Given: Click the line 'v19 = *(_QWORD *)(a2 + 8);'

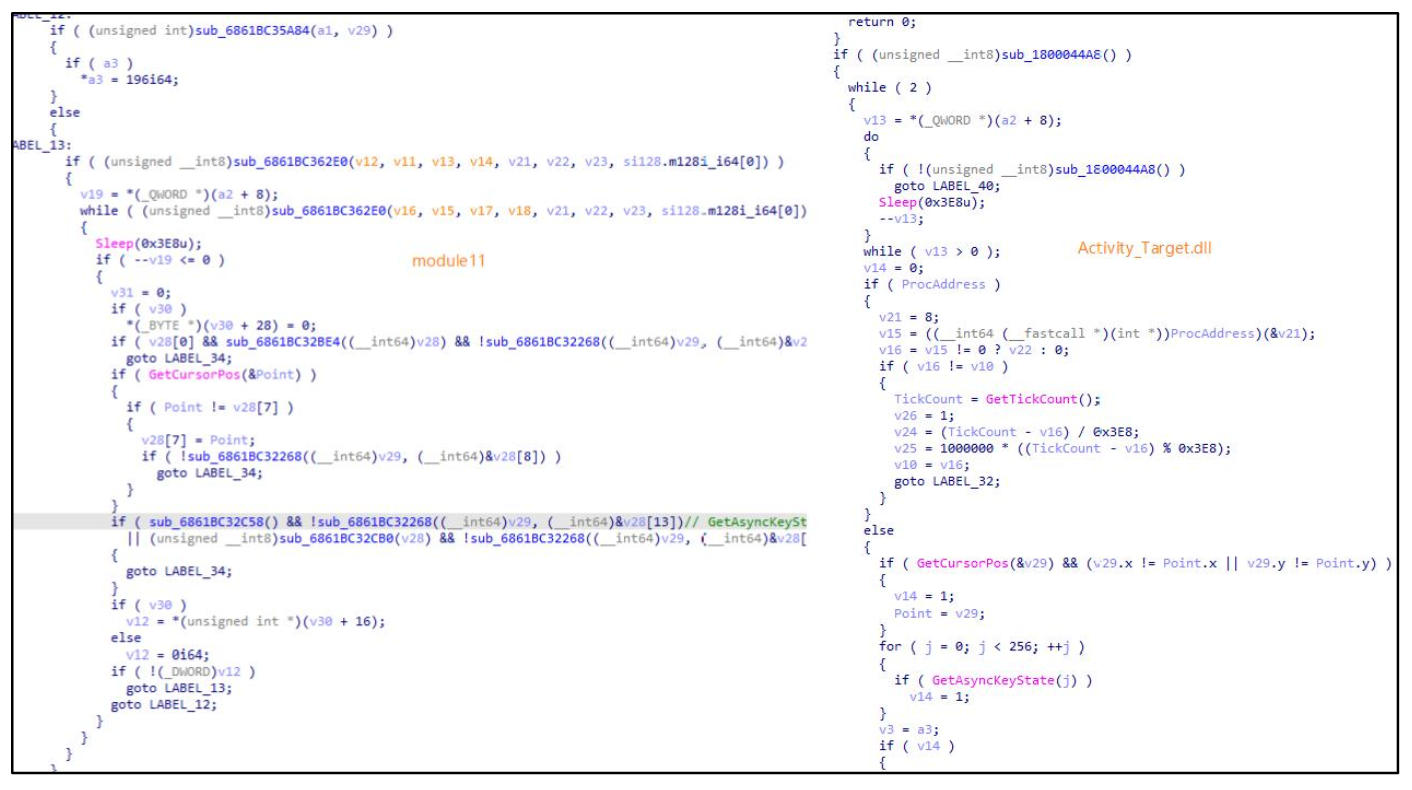Looking at the screenshot, I should 179,194.
